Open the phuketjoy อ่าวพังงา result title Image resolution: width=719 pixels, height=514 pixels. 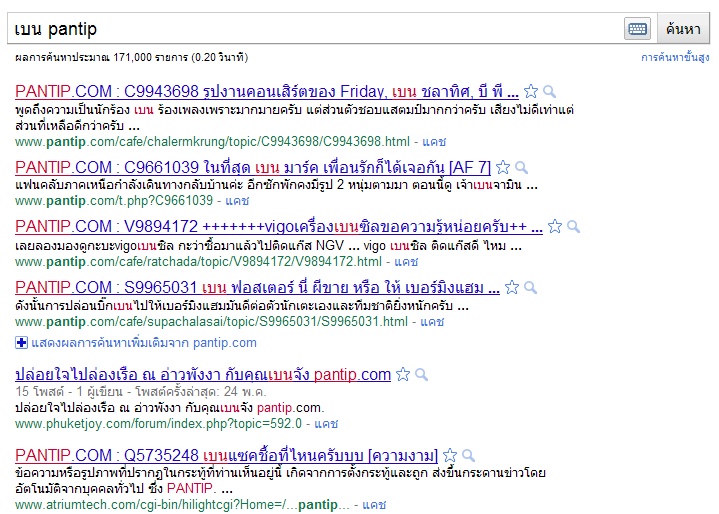click(x=203, y=374)
